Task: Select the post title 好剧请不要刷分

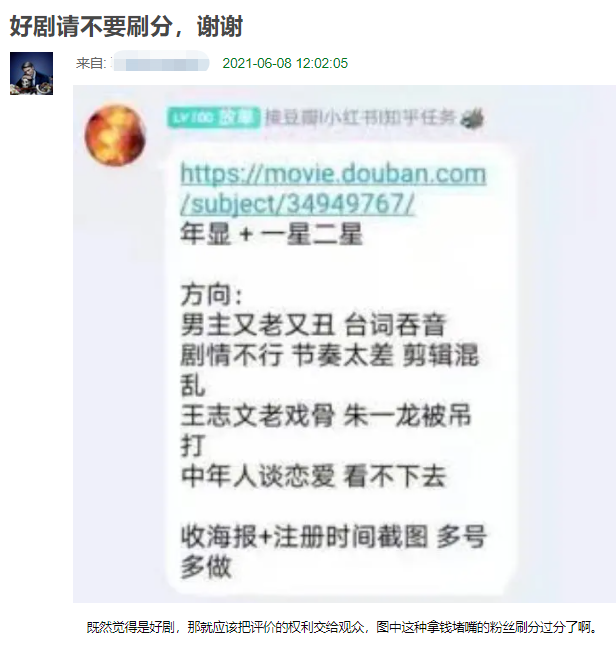Action: [91, 26]
